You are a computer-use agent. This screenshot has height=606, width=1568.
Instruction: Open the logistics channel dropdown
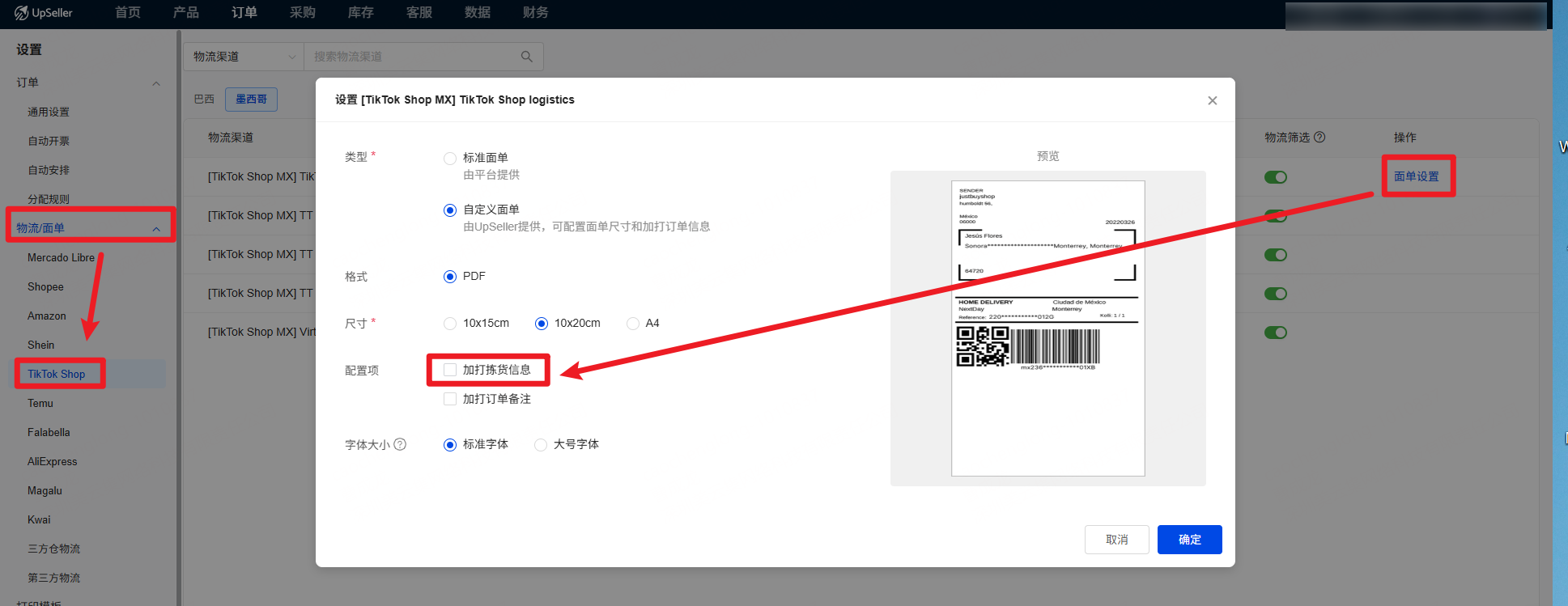(244, 57)
